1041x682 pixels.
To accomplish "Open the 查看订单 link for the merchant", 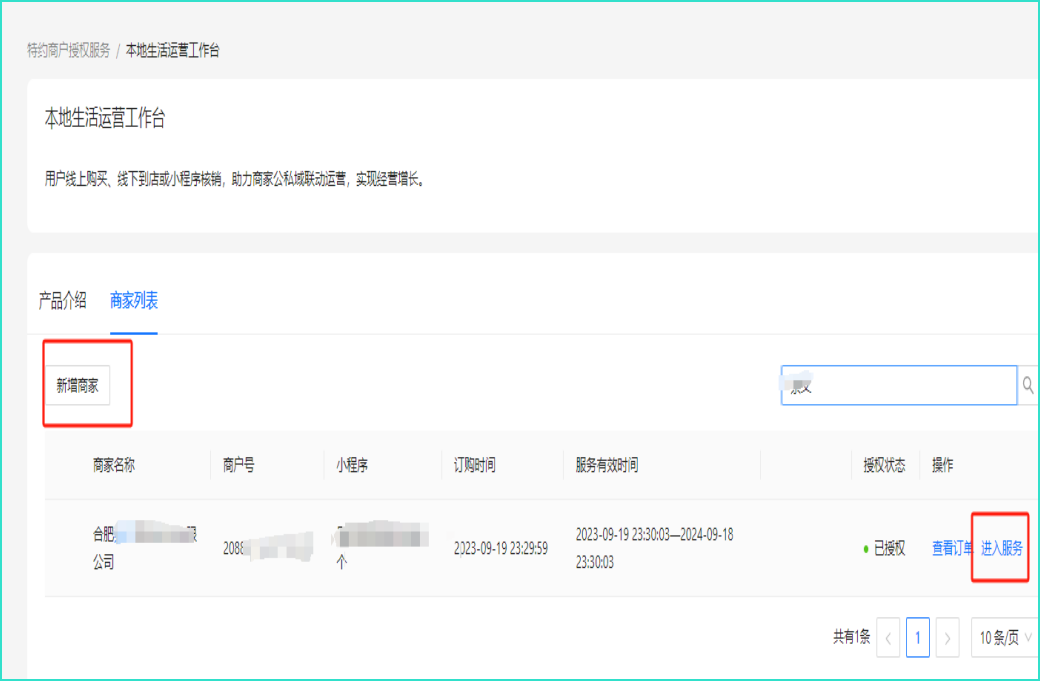I will pos(952,548).
